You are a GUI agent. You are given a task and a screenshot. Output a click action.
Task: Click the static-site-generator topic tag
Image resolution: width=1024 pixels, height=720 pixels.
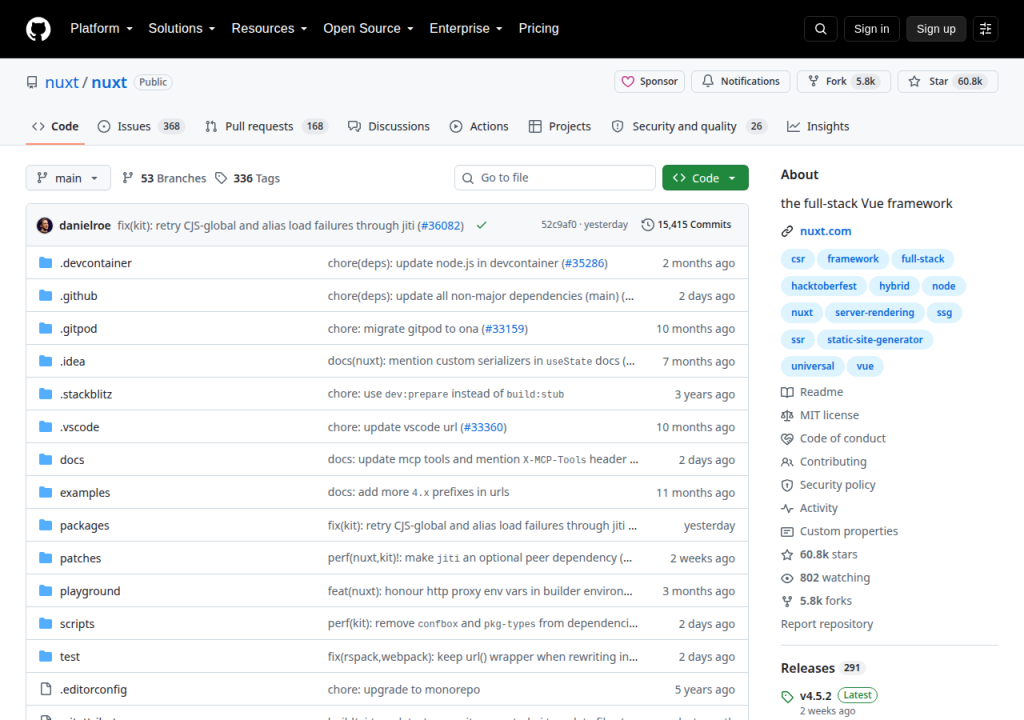[x=874, y=340]
